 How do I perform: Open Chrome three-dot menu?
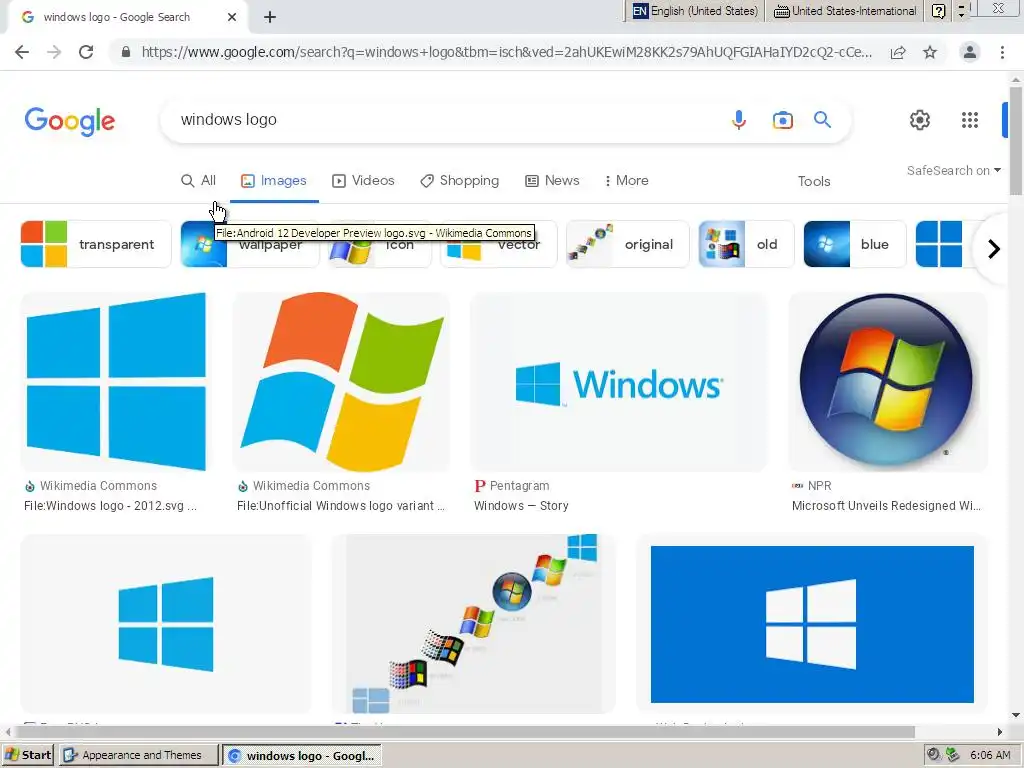[1002, 52]
